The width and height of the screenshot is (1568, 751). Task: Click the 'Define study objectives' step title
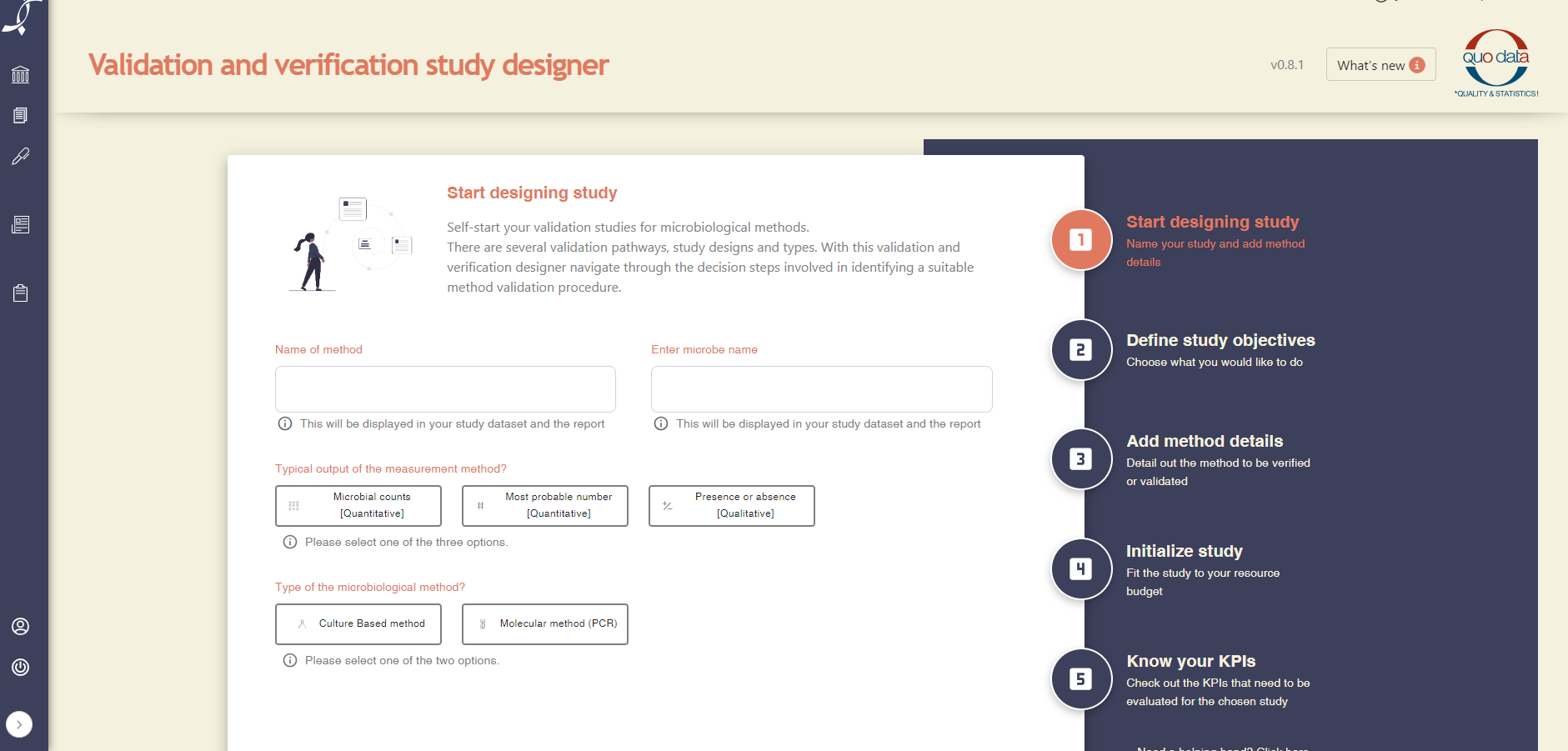1220,340
